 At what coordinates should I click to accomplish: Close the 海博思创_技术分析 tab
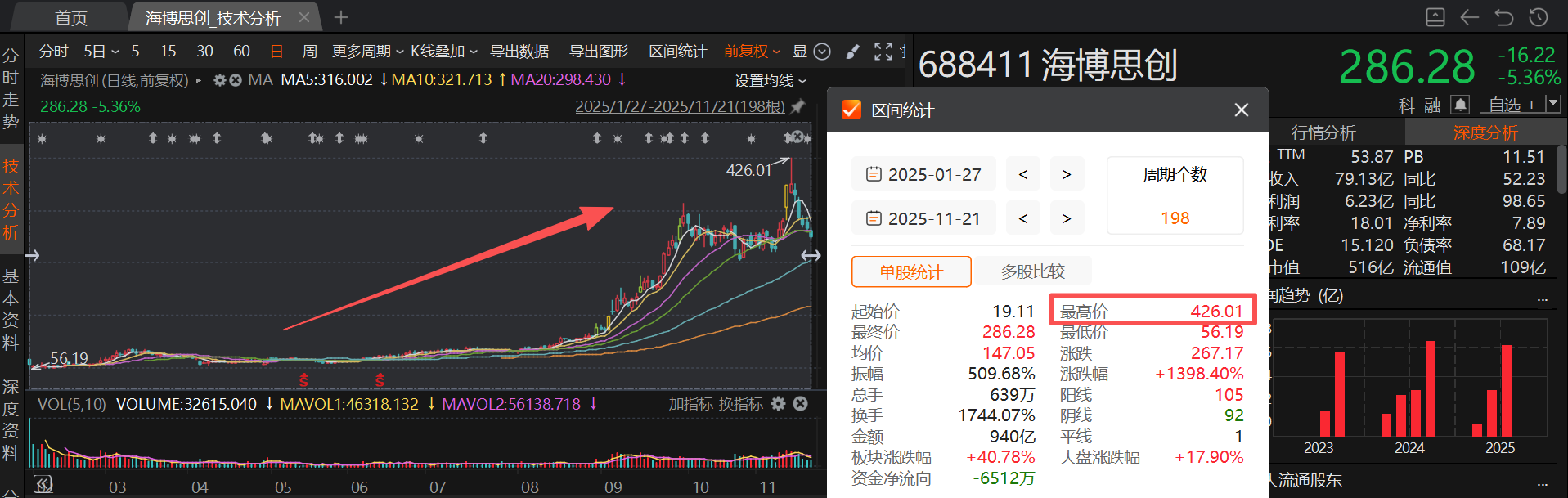304,17
